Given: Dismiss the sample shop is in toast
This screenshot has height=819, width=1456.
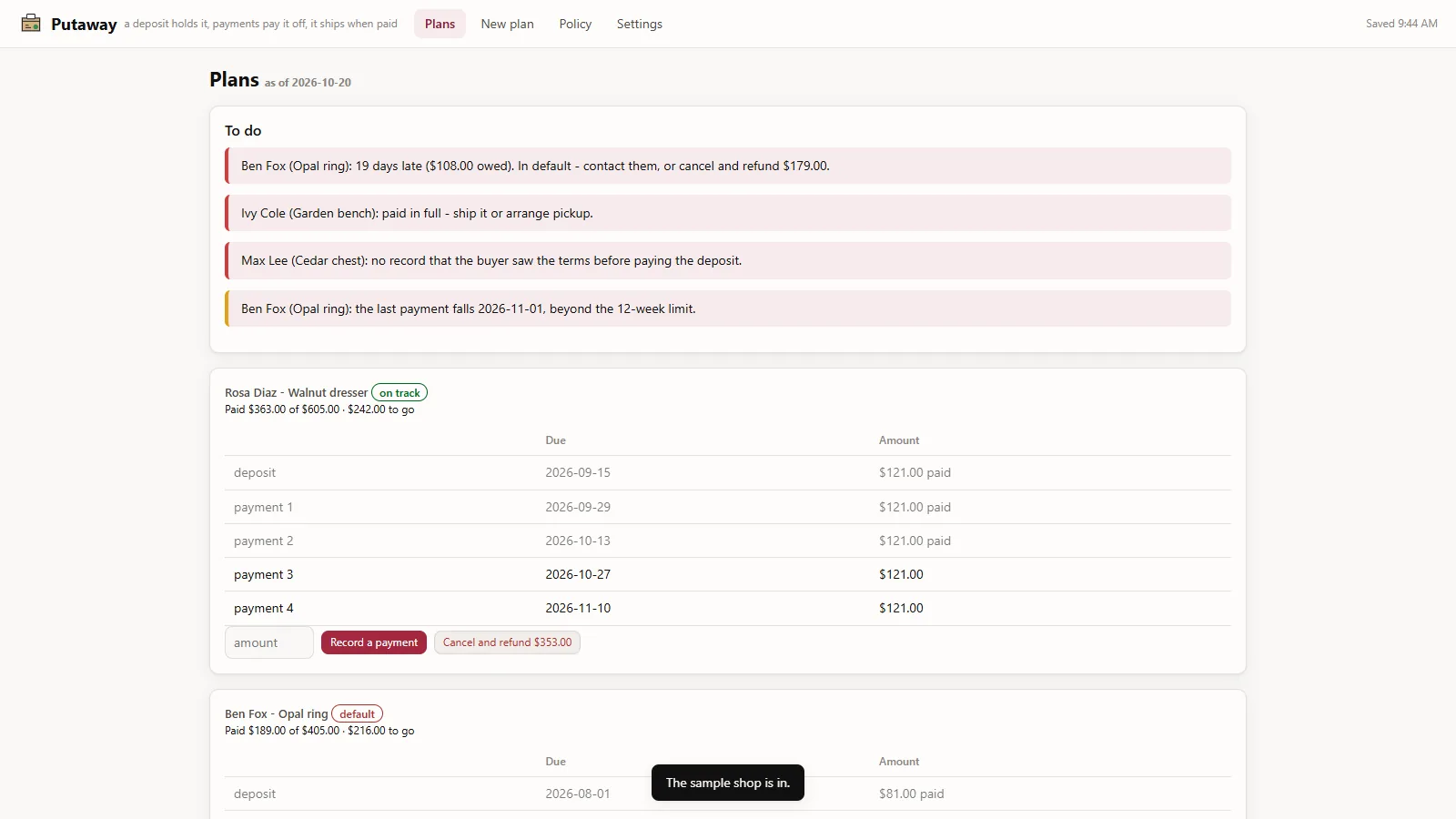Looking at the screenshot, I should point(728,783).
